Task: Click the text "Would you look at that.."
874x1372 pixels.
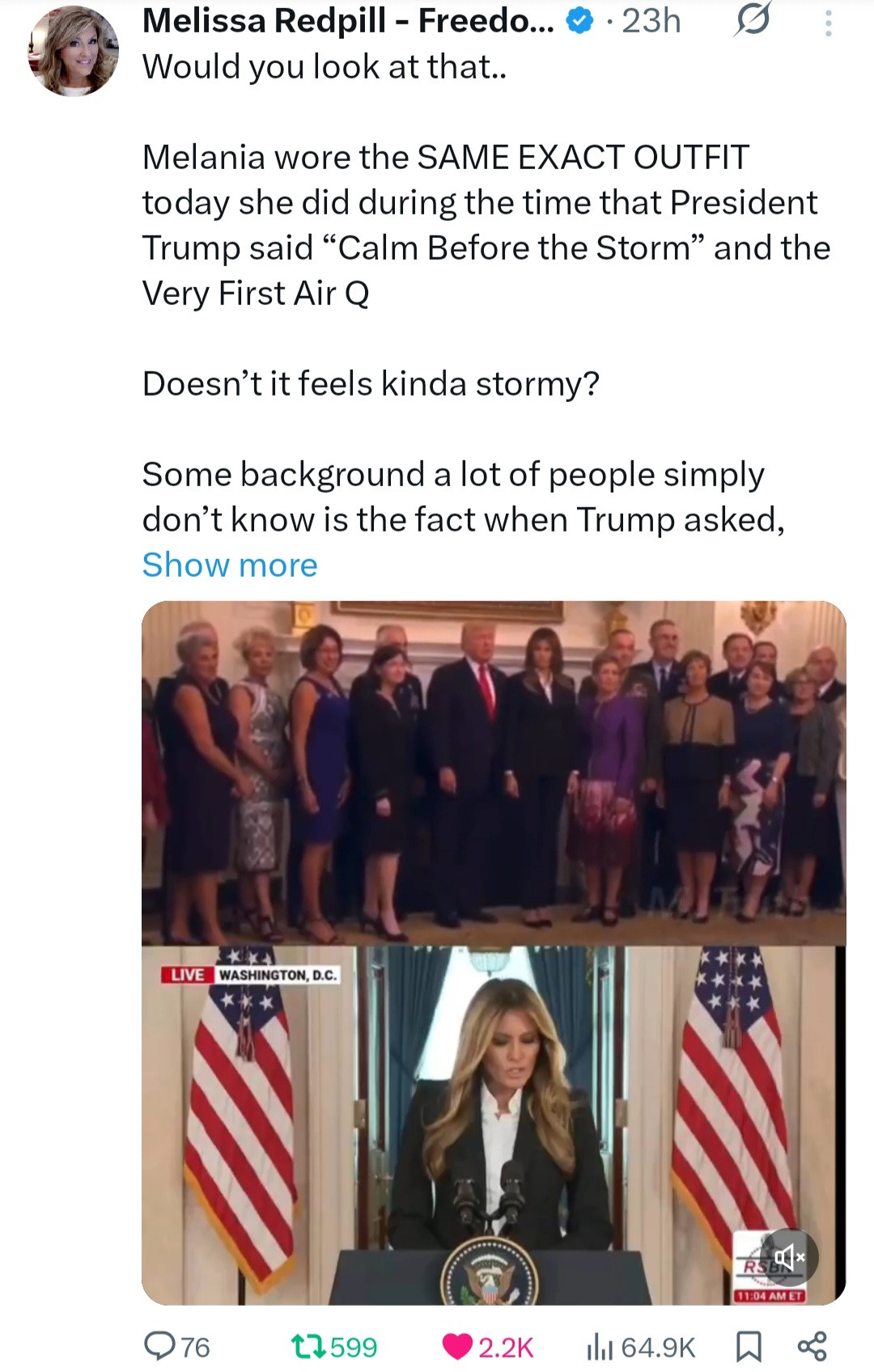Action: (325, 66)
